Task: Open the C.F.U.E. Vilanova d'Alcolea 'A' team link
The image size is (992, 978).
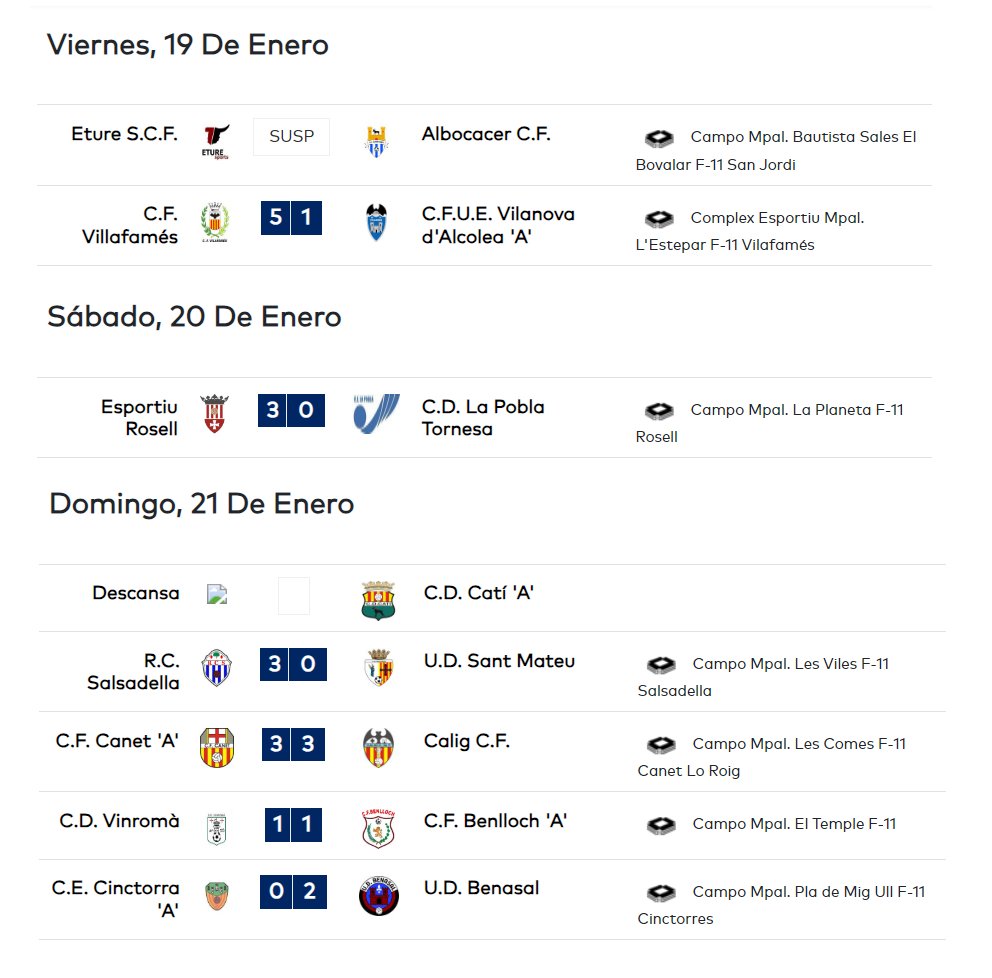Action: (x=498, y=225)
